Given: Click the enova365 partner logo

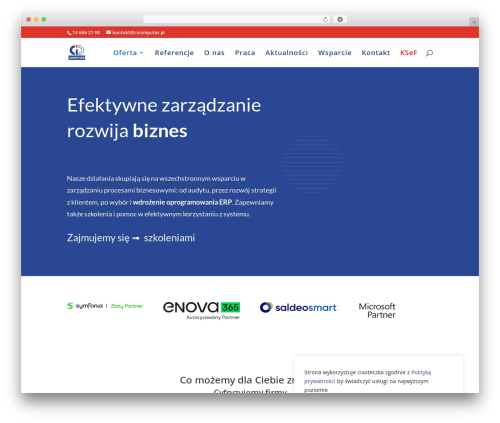Looking at the screenshot, I should tap(202, 310).
